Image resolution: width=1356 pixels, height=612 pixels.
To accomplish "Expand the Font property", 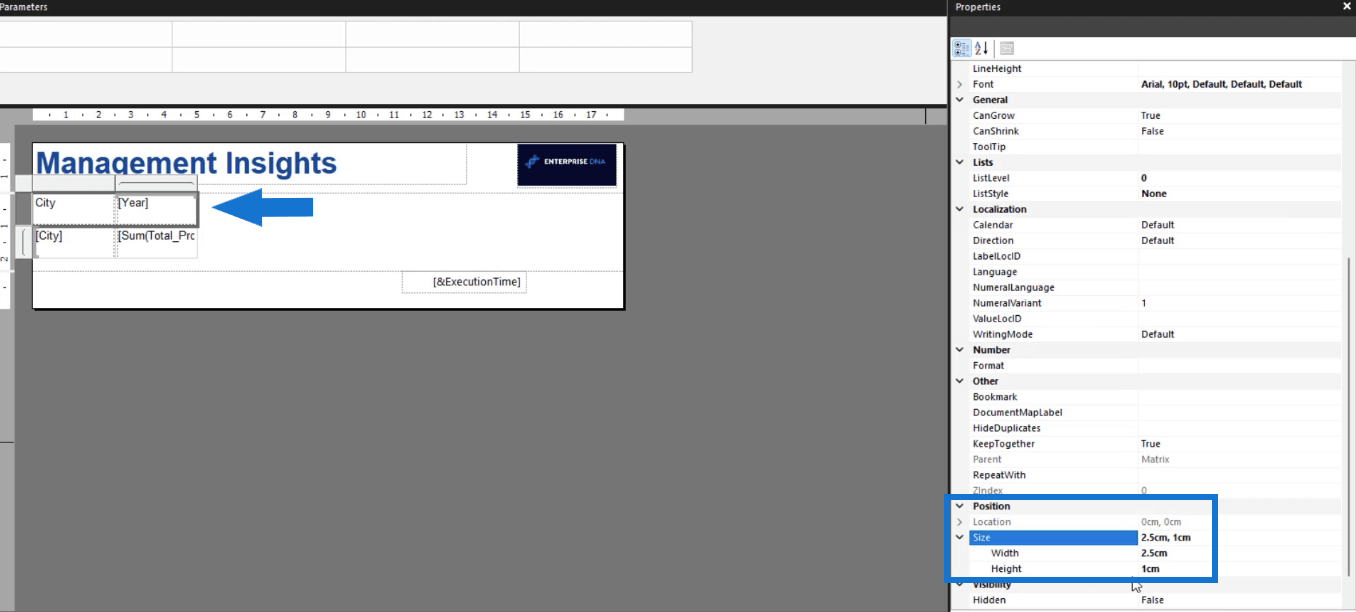I will click(960, 85).
